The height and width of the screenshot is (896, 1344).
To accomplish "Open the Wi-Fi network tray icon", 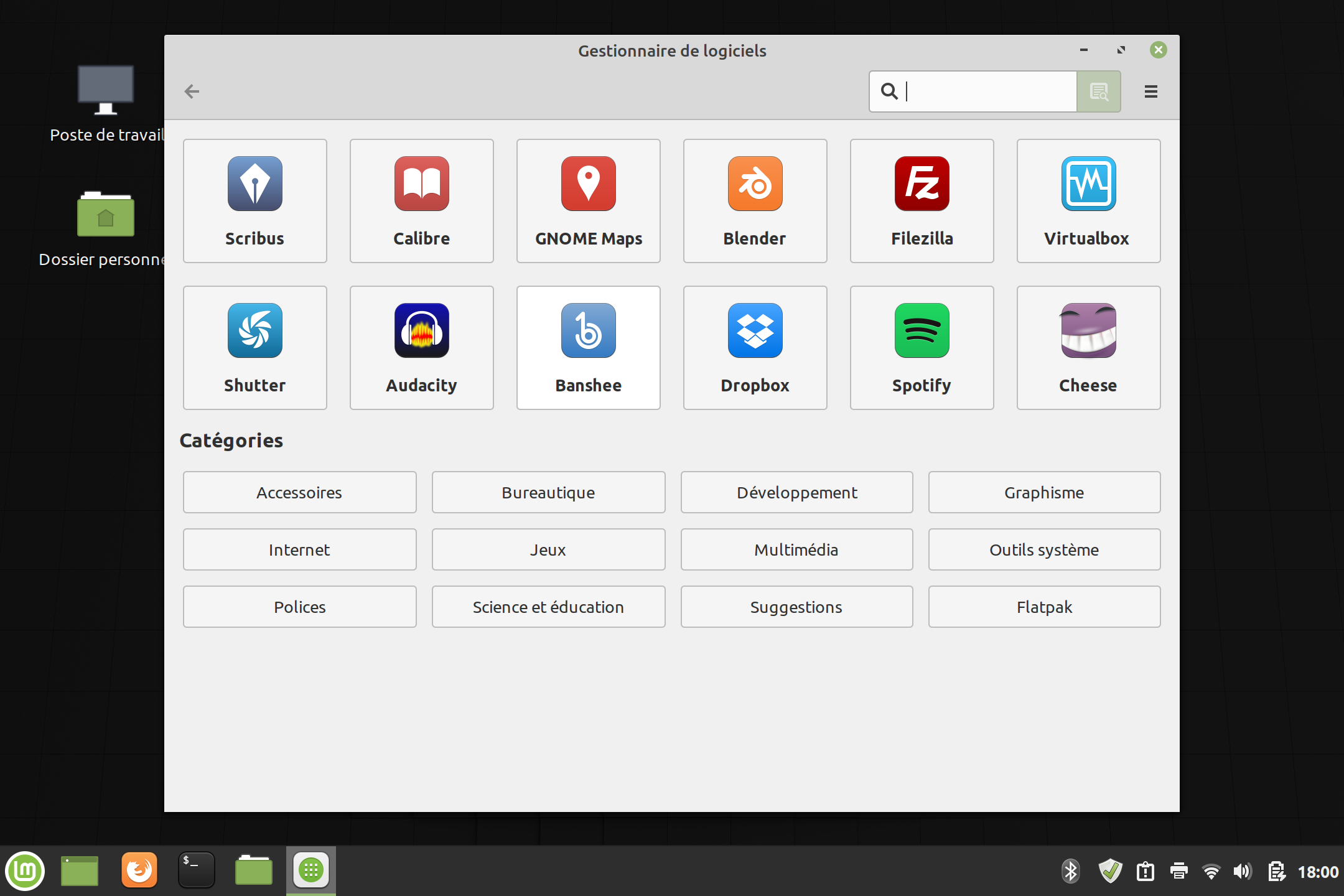I will [1211, 871].
